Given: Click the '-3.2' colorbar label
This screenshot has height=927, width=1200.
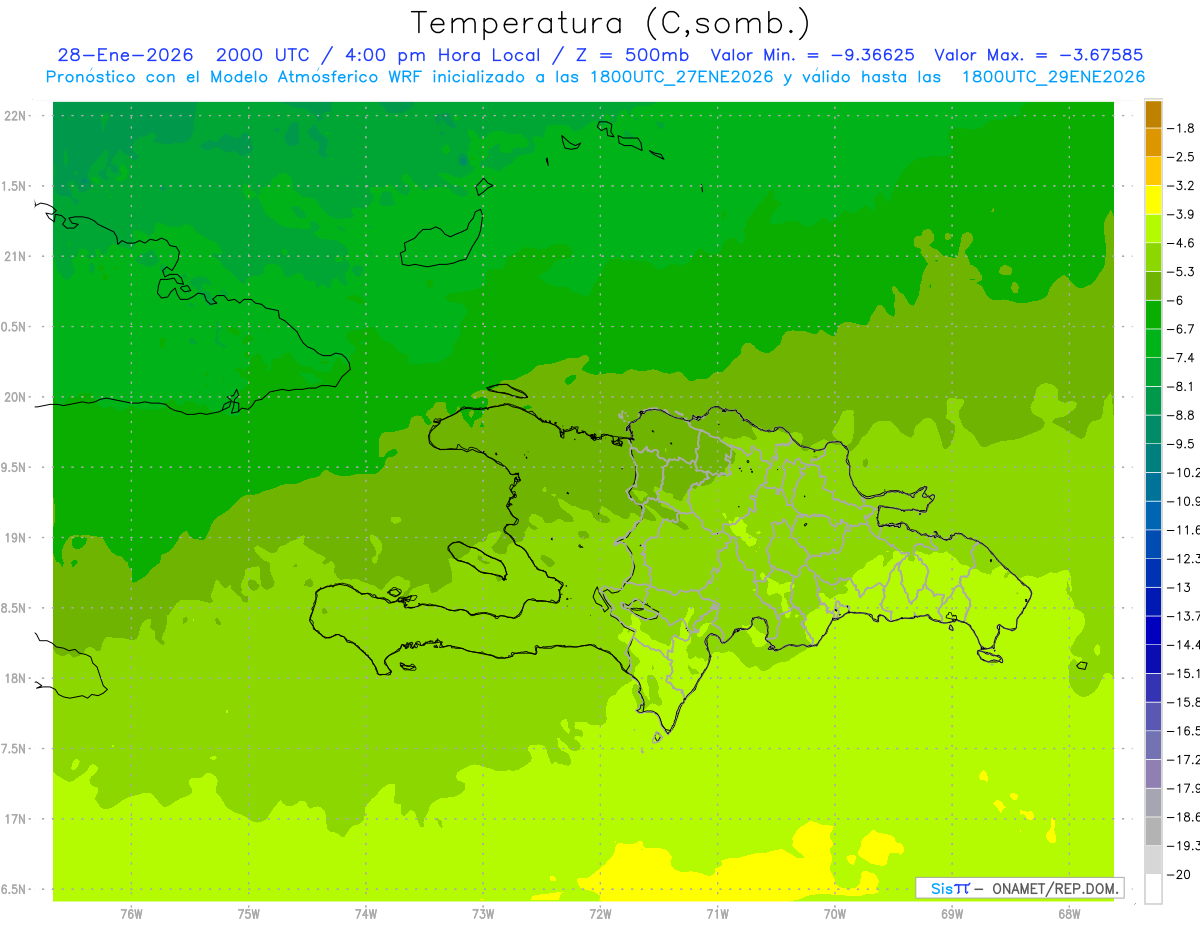Looking at the screenshot, I should 1182,186.
